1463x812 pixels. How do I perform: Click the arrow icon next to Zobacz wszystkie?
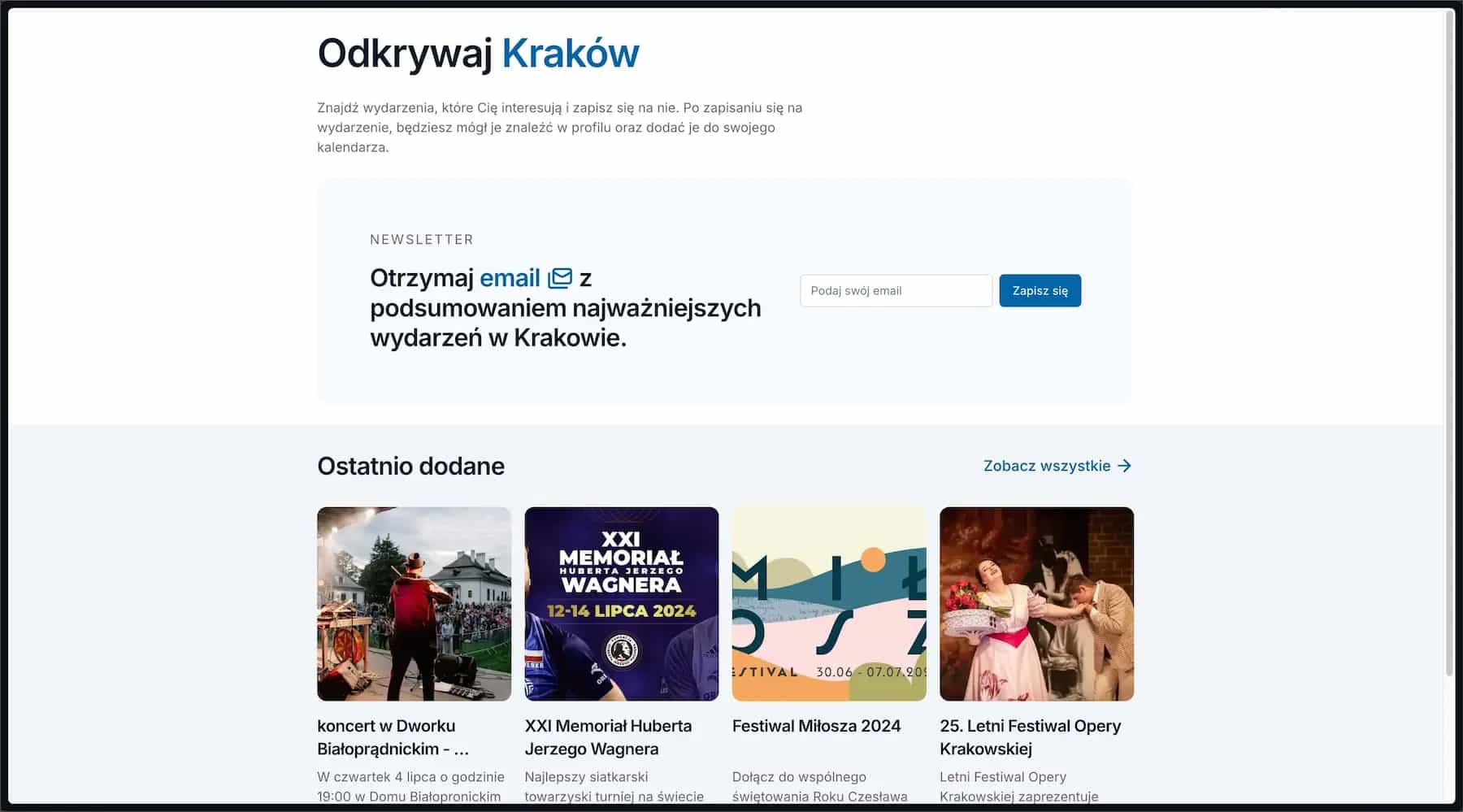pos(1124,466)
